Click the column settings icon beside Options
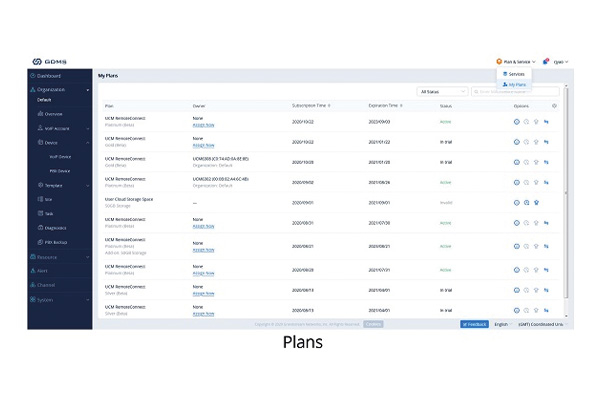Viewport: 600px width, 400px height. (554, 106)
